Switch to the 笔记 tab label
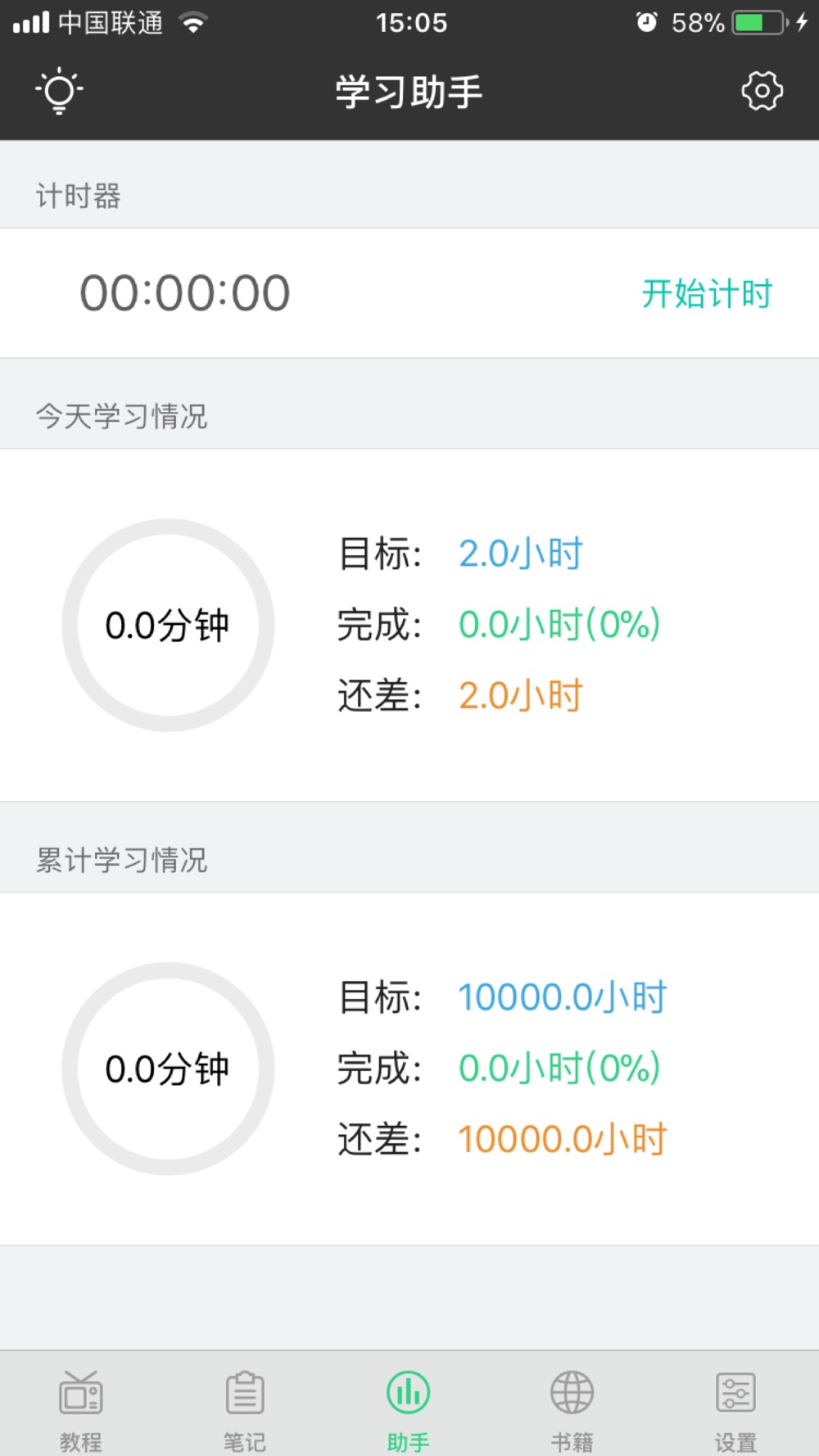The height and width of the screenshot is (1456, 819). (244, 1441)
